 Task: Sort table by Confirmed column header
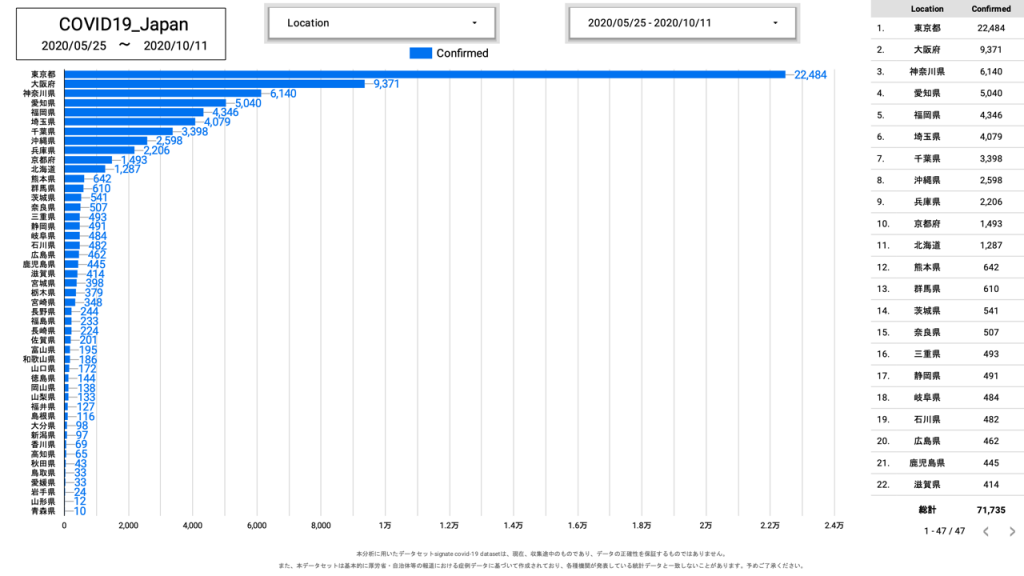tap(991, 9)
